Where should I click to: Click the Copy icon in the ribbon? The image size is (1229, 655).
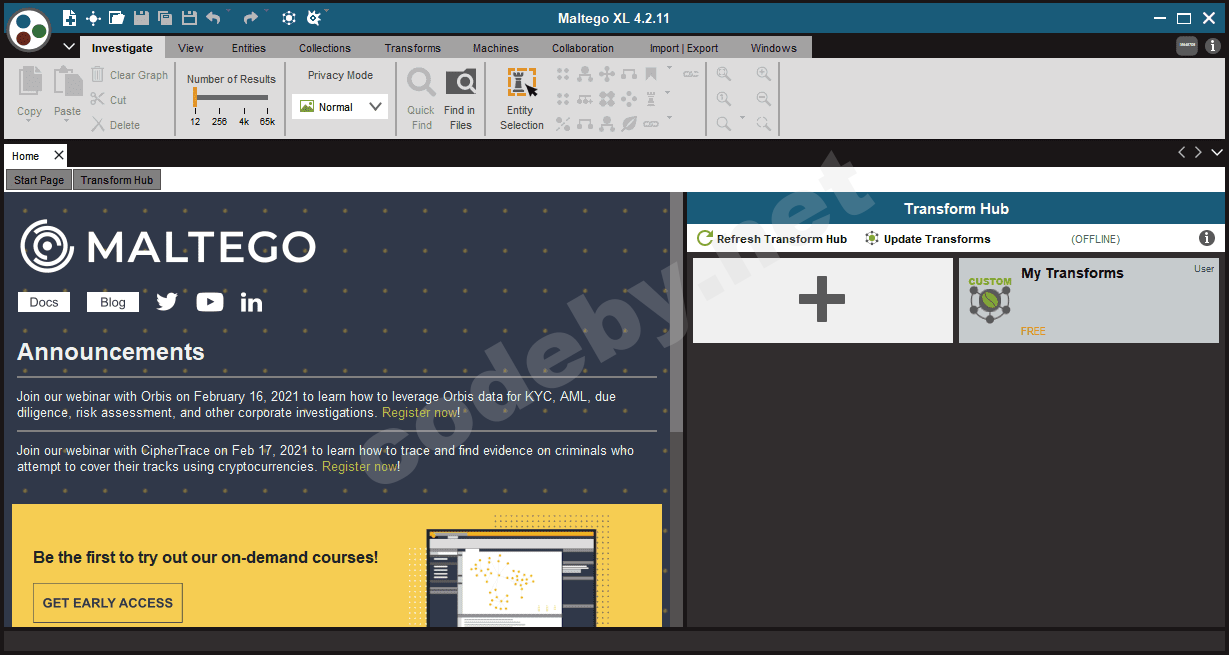30,83
